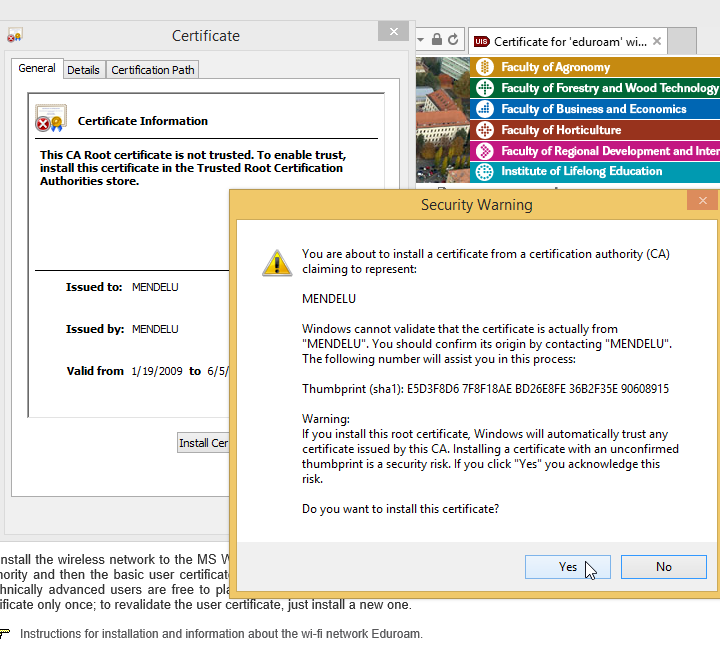Close the Security Warning dialog
Image resolution: width=720 pixels, height=652 pixels.
point(703,201)
